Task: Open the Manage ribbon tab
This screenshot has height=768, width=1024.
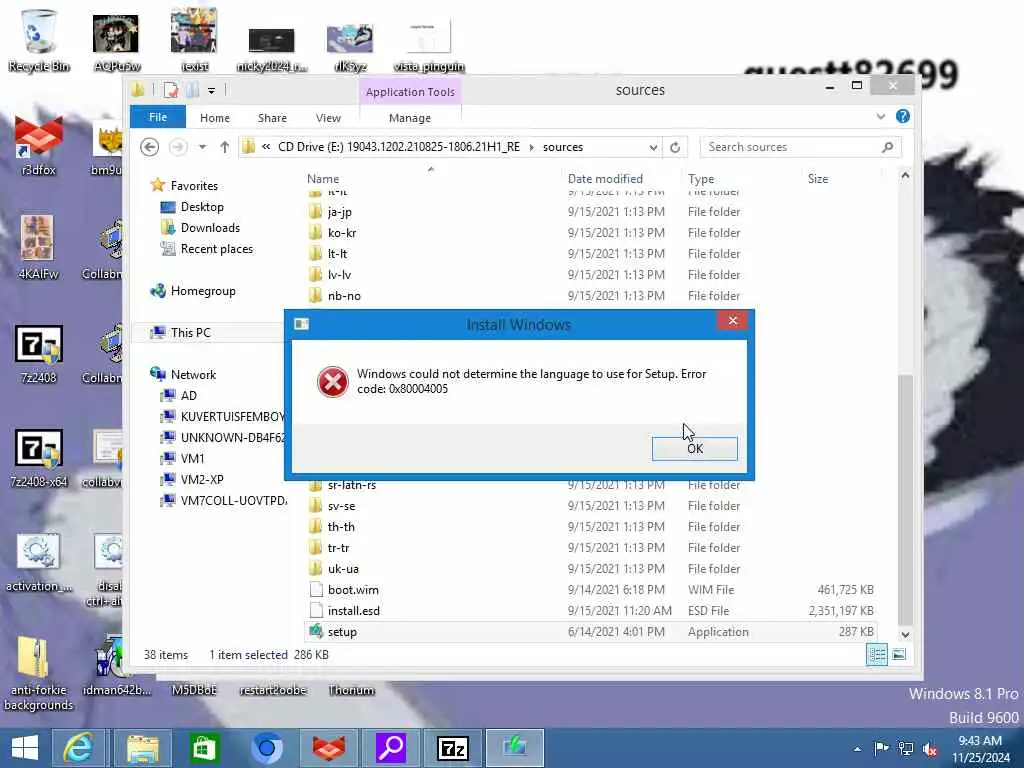Action: tap(409, 118)
